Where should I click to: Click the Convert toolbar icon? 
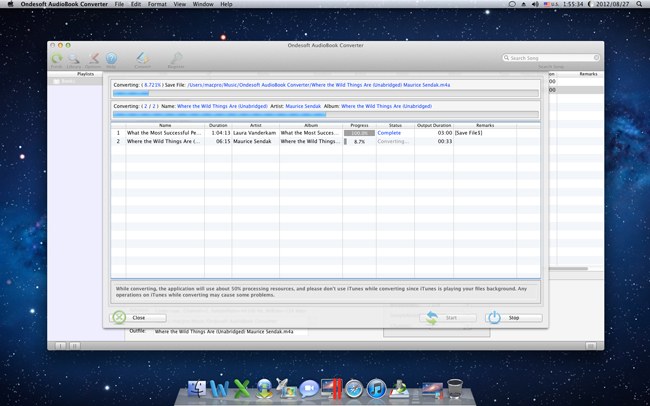143,58
